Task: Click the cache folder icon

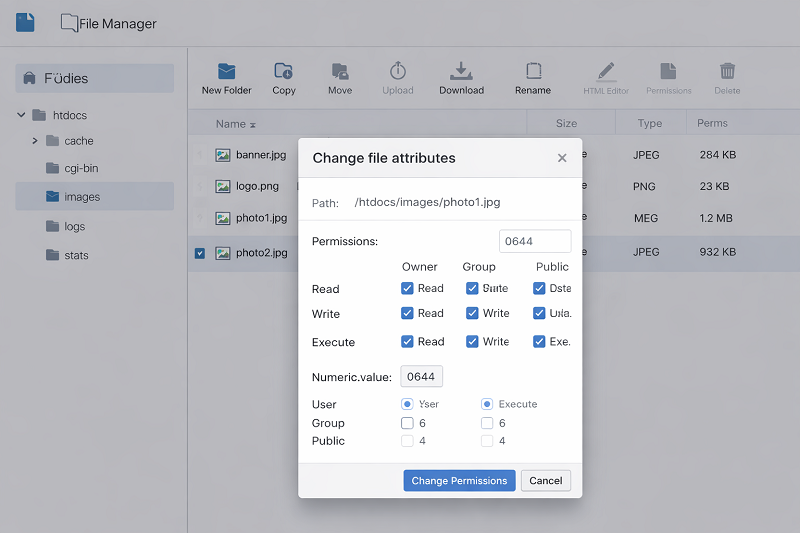Action: [x=53, y=141]
